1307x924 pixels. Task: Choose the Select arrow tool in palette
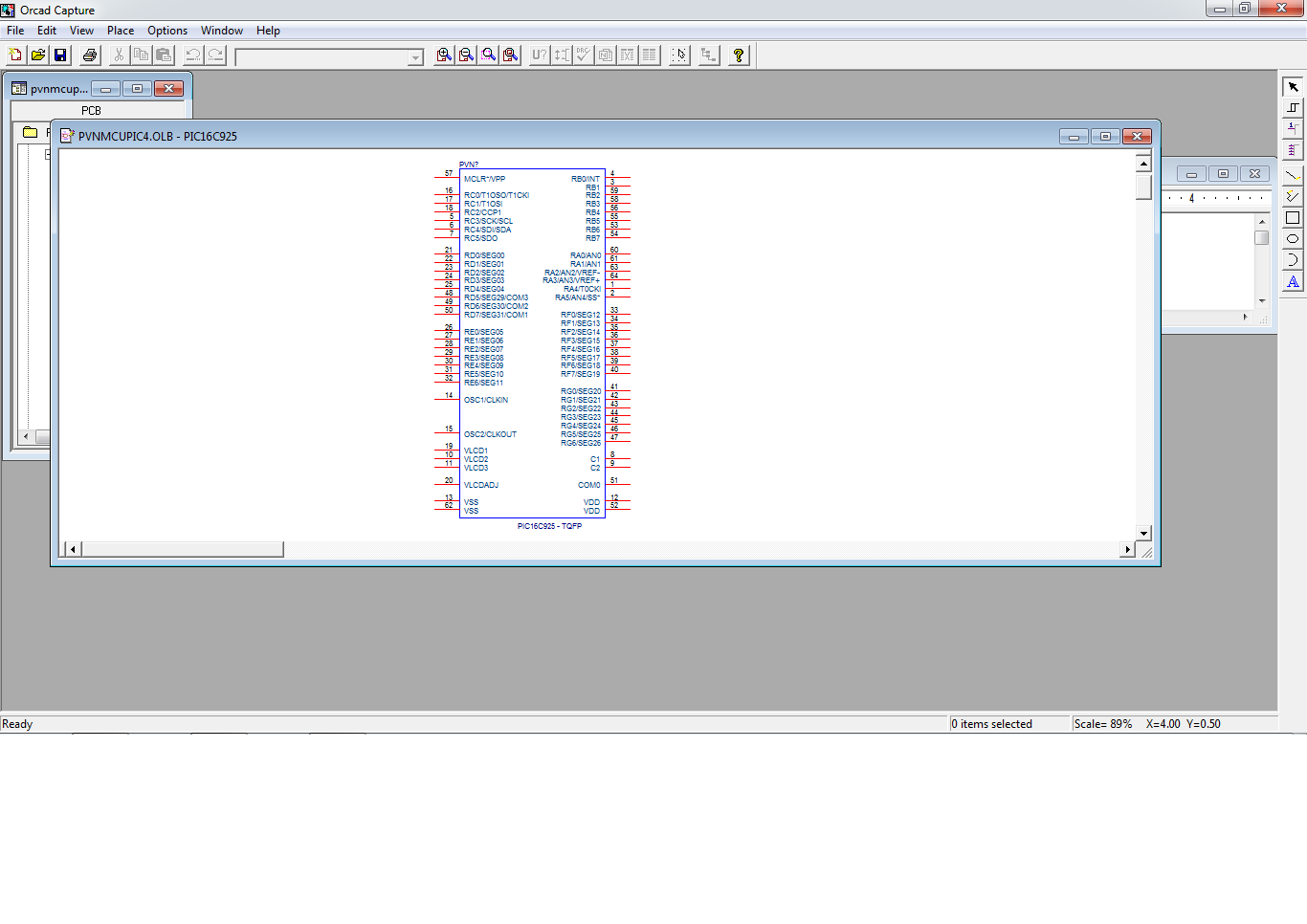click(1293, 87)
